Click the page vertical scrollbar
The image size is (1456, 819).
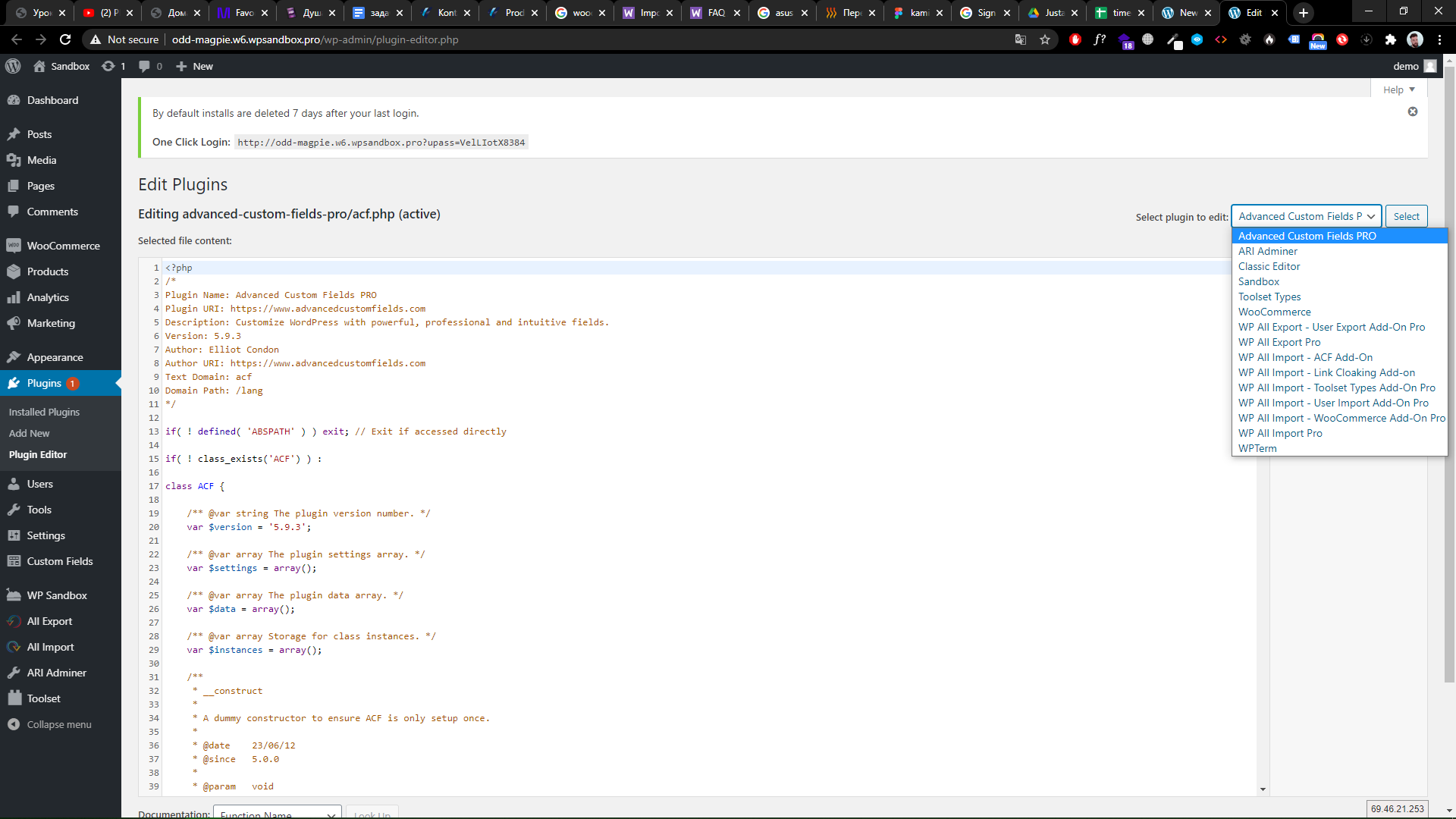click(x=1449, y=375)
